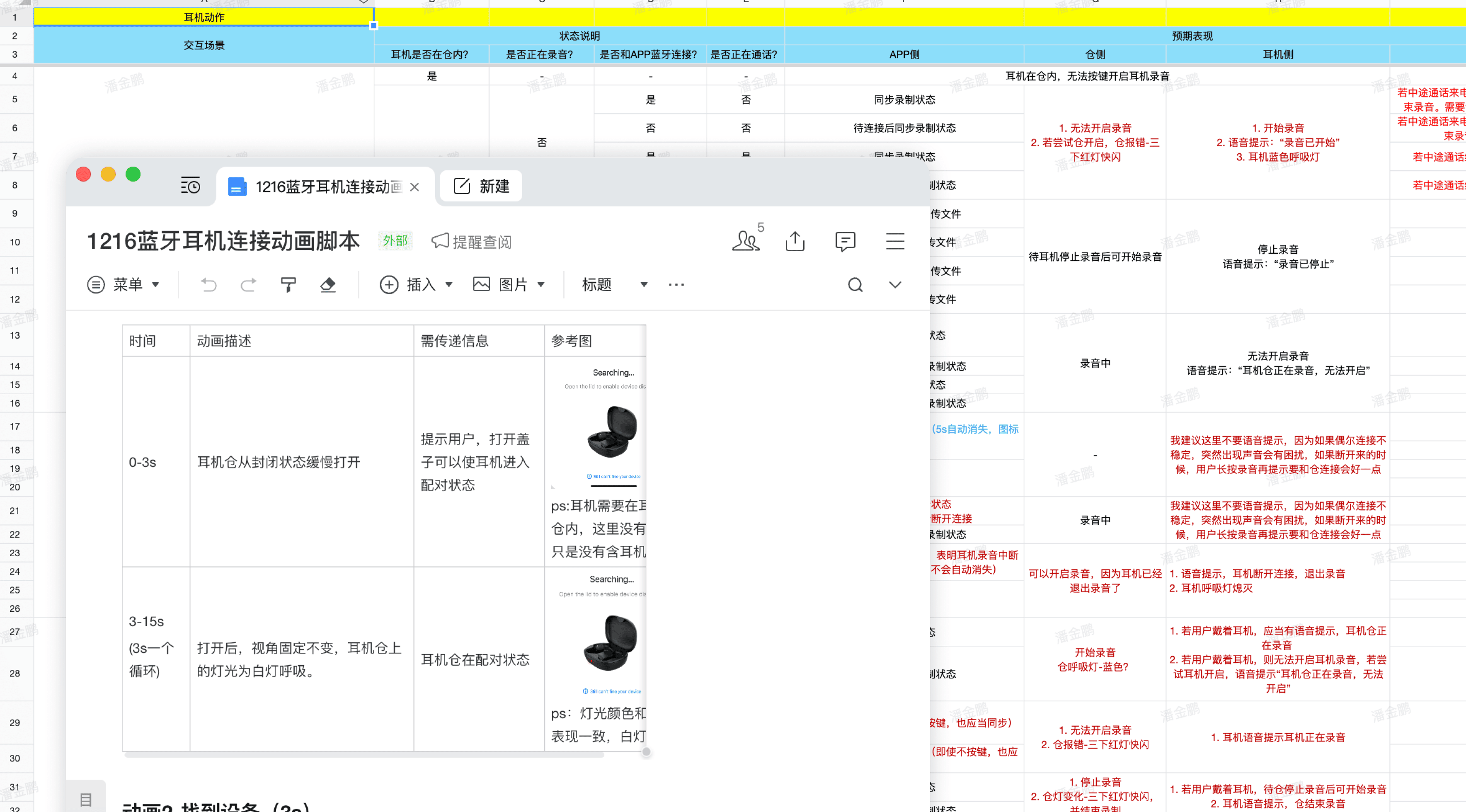Screen dimensions: 1466x812
Task: Click the 0-3s time cell
Action: click(155, 461)
